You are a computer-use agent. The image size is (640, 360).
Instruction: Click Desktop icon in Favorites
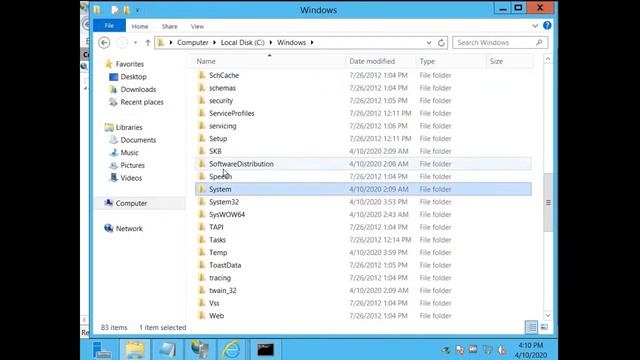point(113,77)
